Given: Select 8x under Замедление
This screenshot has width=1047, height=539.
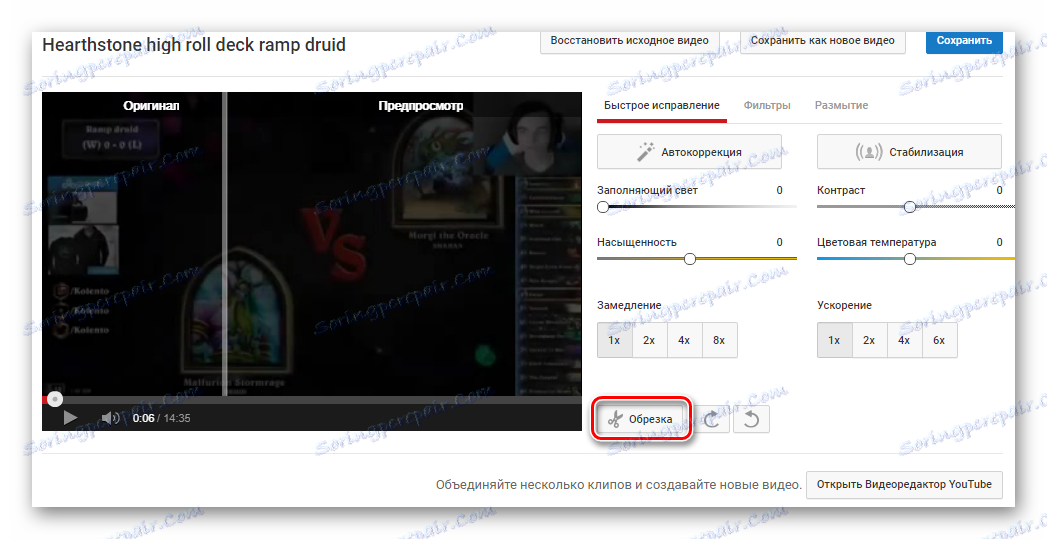Looking at the screenshot, I should point(719,340).
